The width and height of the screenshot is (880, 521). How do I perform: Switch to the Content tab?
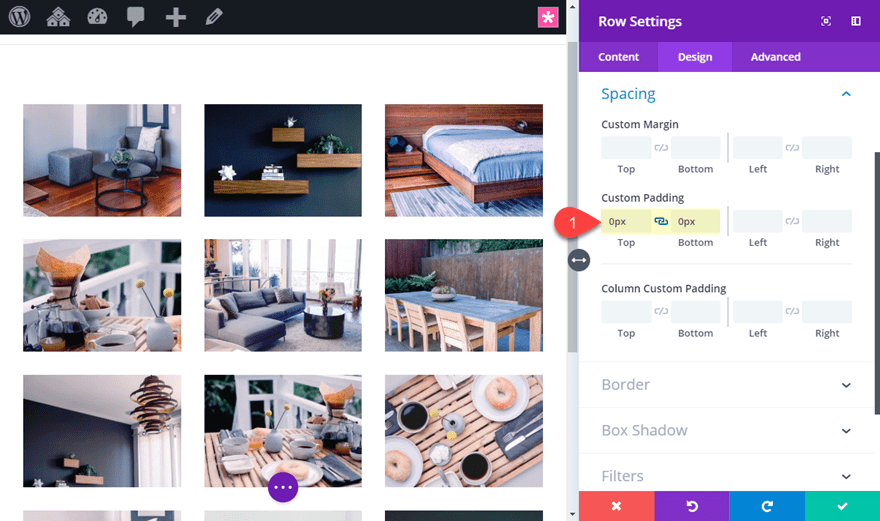(618, 57)
